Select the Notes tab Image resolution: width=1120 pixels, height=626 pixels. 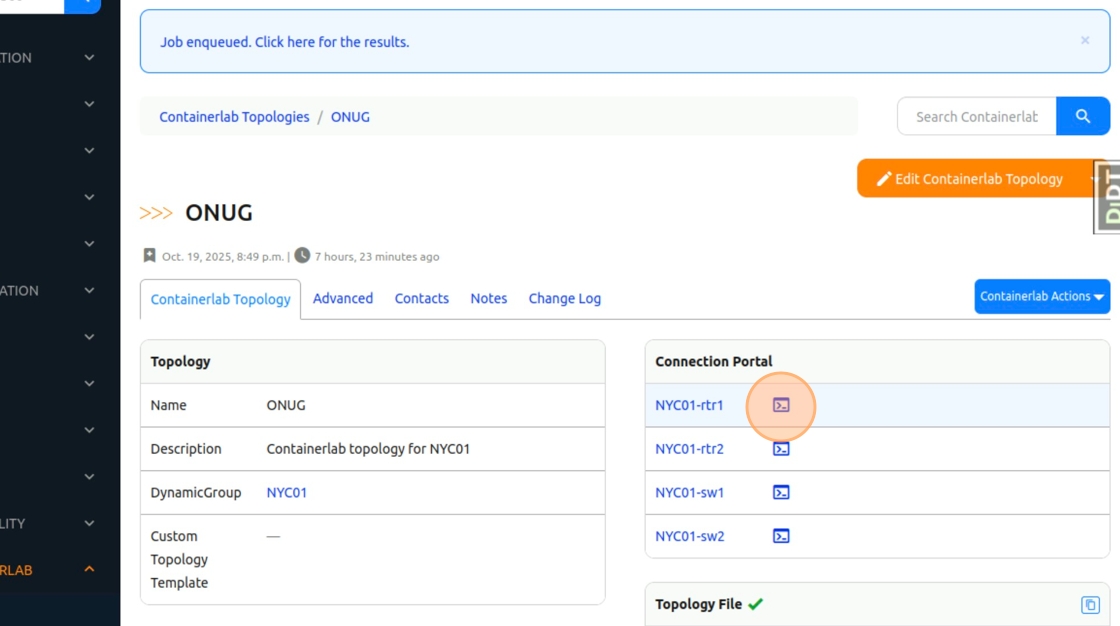tap(489, 298)
